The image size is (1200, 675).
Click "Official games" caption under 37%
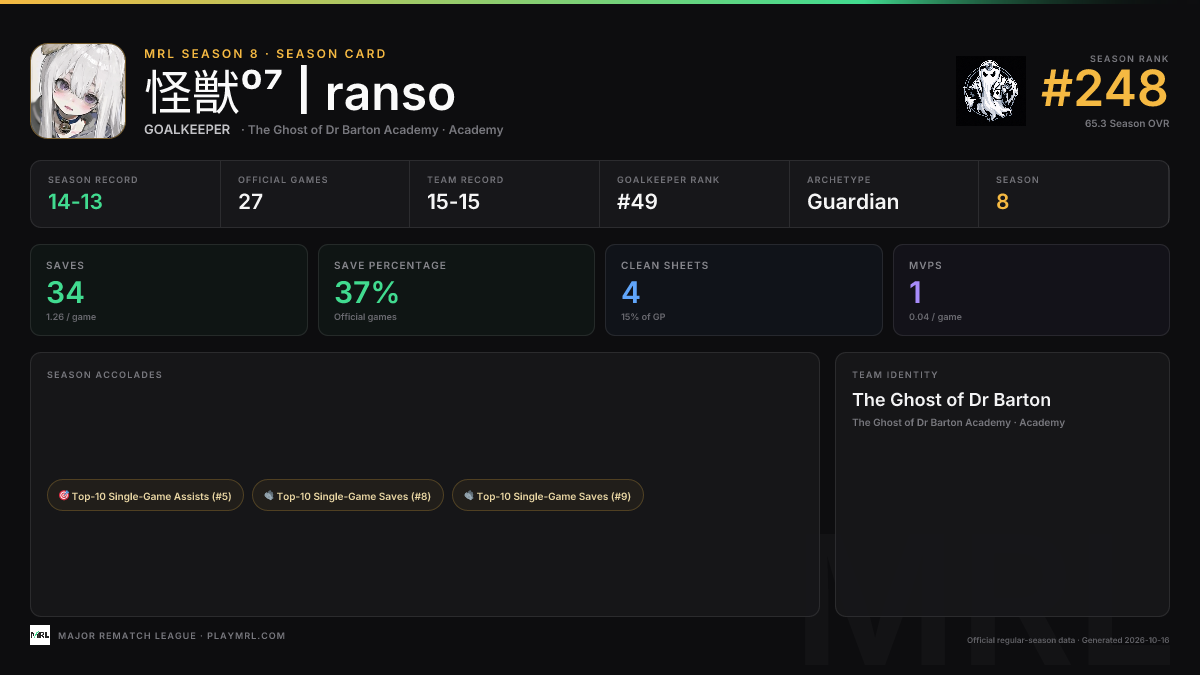[365, 317]
